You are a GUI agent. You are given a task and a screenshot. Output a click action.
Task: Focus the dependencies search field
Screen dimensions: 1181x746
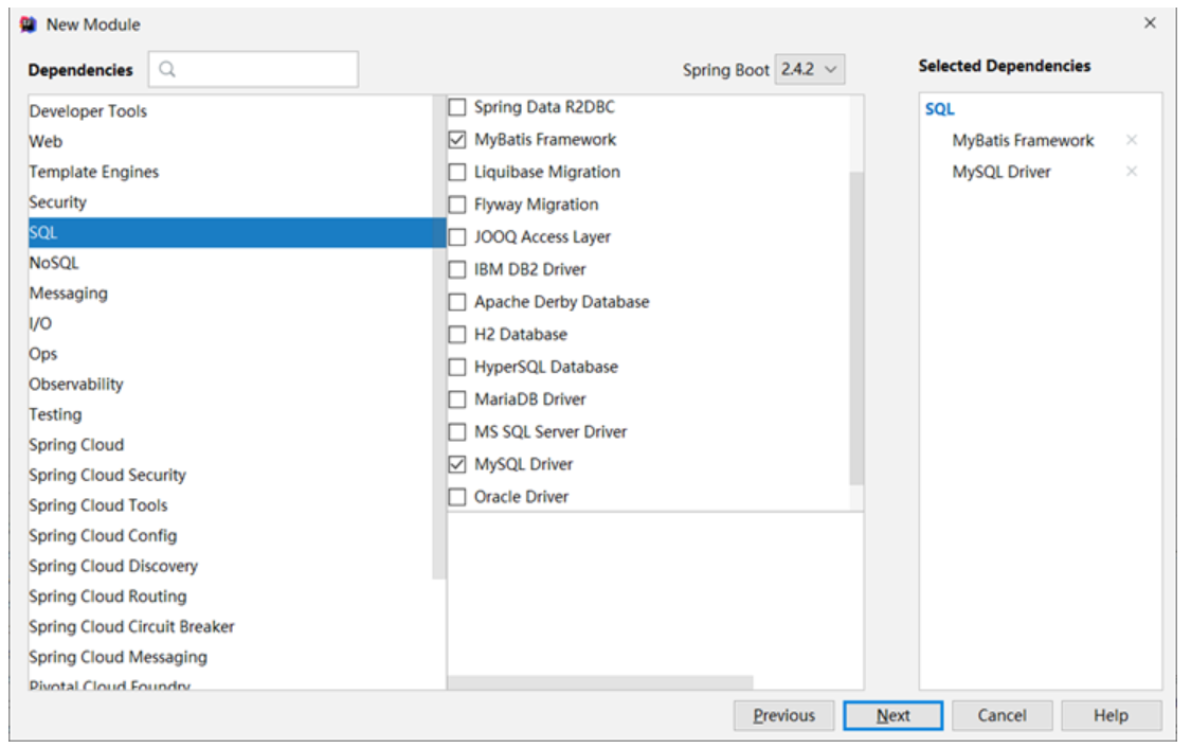[x=253, y=69]
